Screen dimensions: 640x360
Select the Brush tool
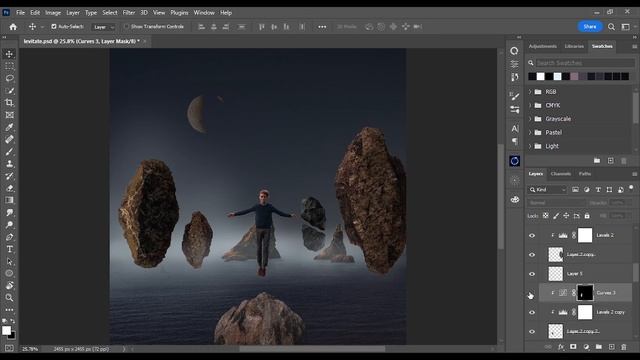9,151
